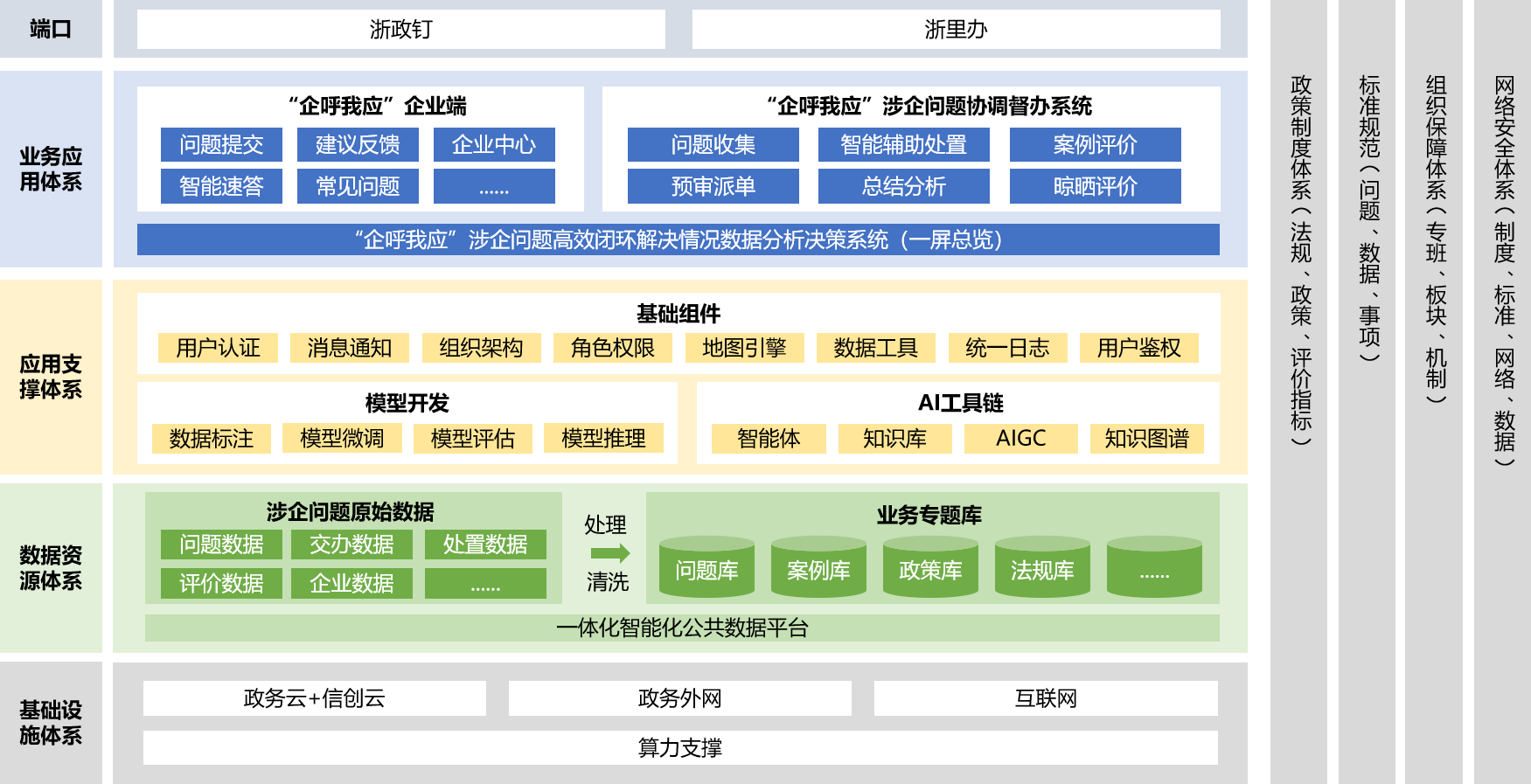
Task: Select the 案例库 database cylinder
Action: tap(818, 569)
